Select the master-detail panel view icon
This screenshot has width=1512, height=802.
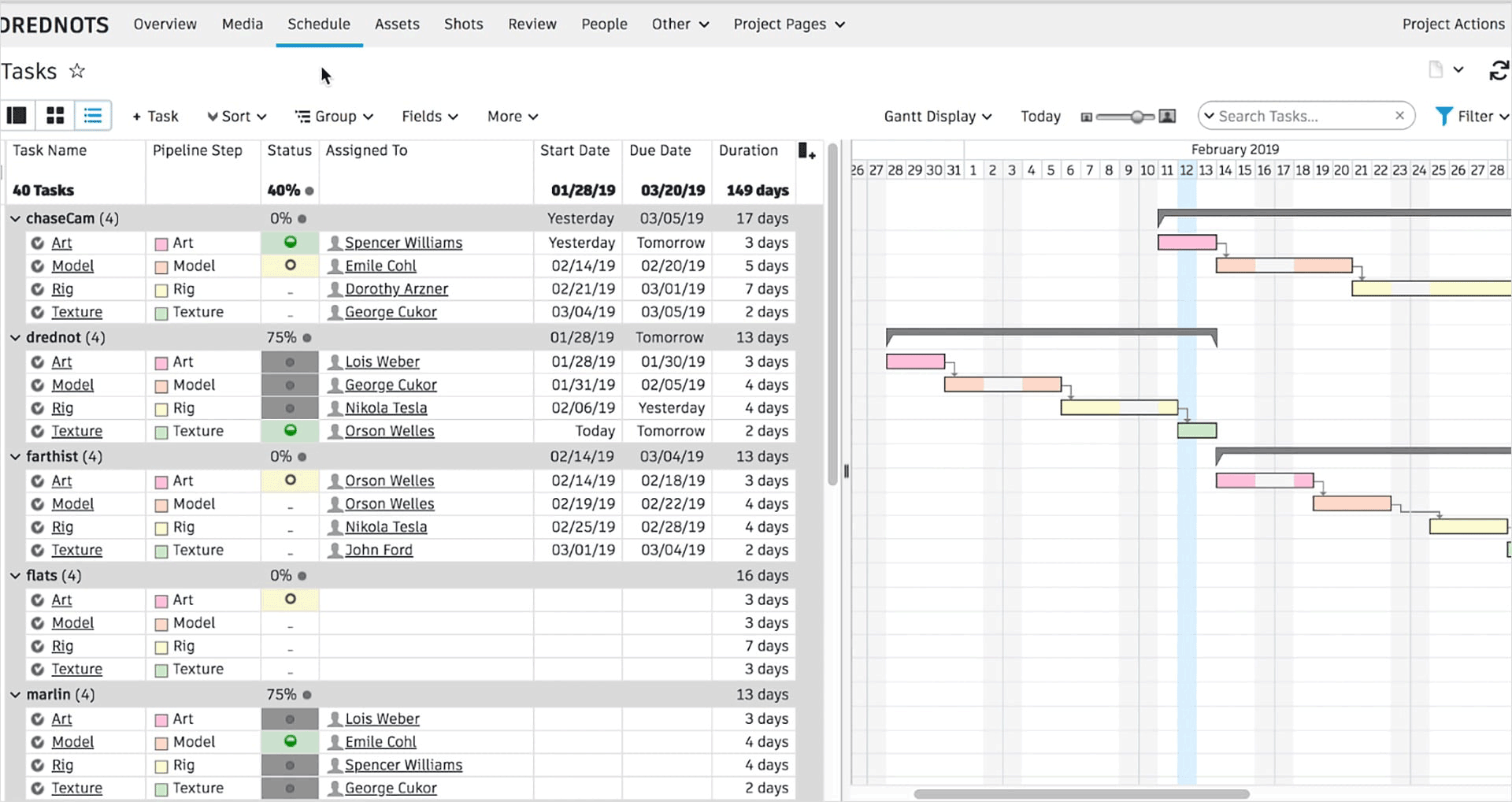click(x=17, y=116)
